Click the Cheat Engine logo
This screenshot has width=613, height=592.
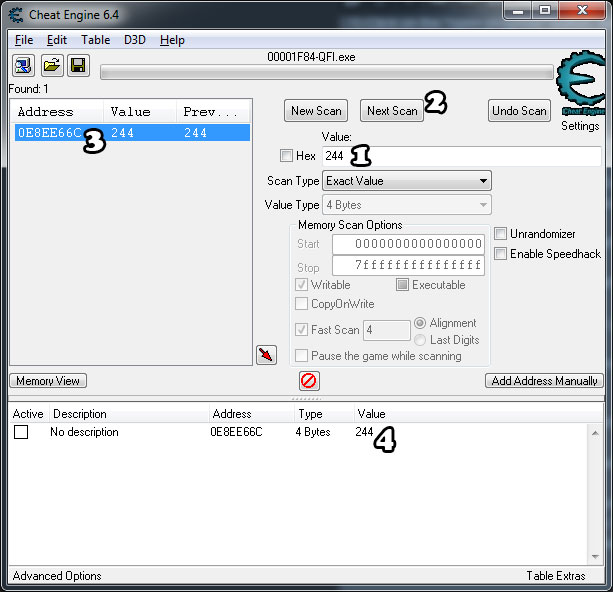(x=580, y=83)
